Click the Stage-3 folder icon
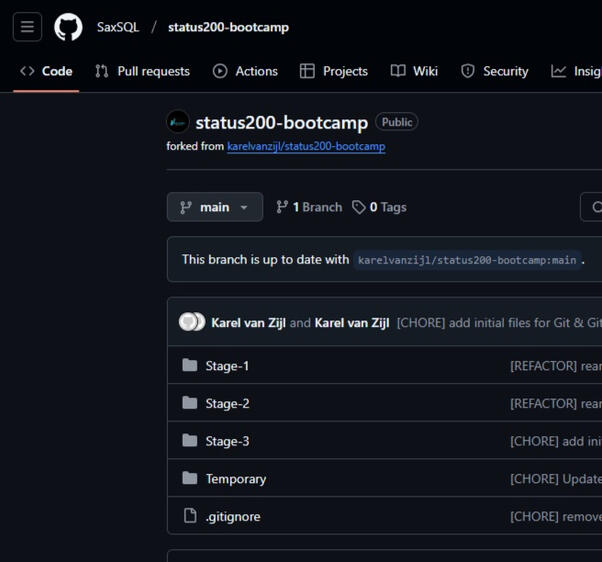The height and width of the screenshot is (562, 602). [190, 441]
